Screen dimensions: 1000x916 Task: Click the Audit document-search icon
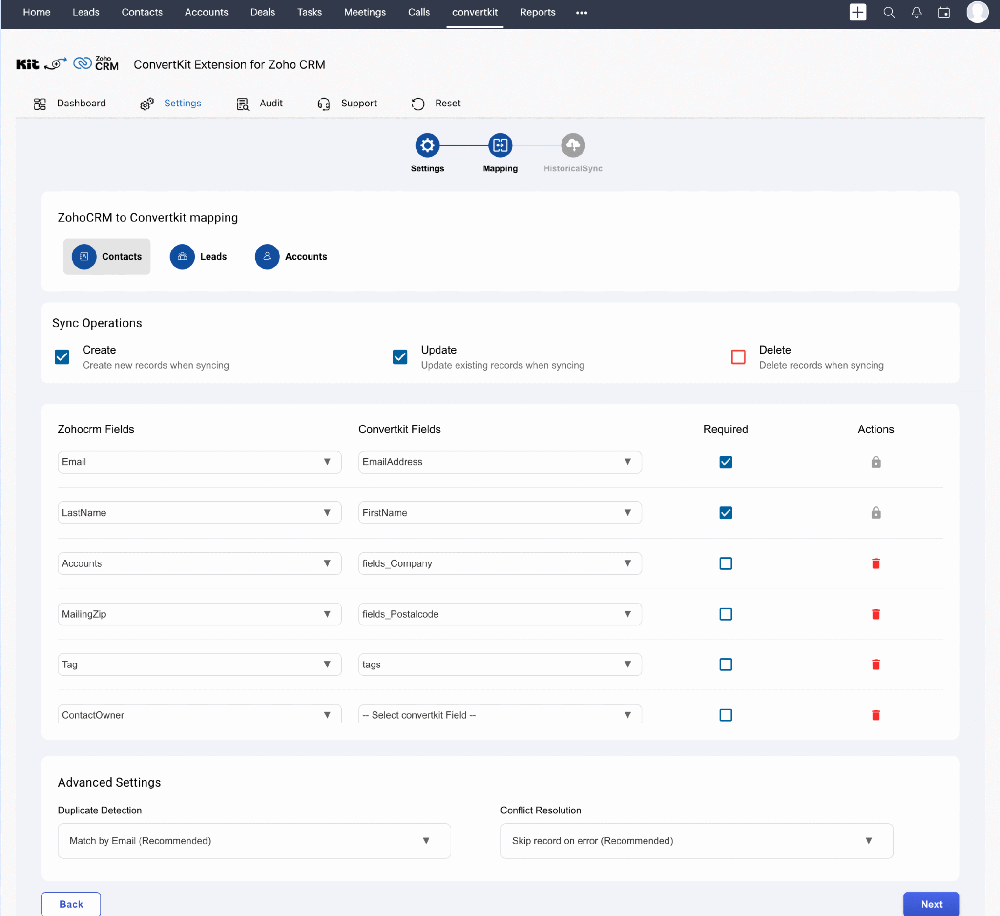click(x=242, y=104)
